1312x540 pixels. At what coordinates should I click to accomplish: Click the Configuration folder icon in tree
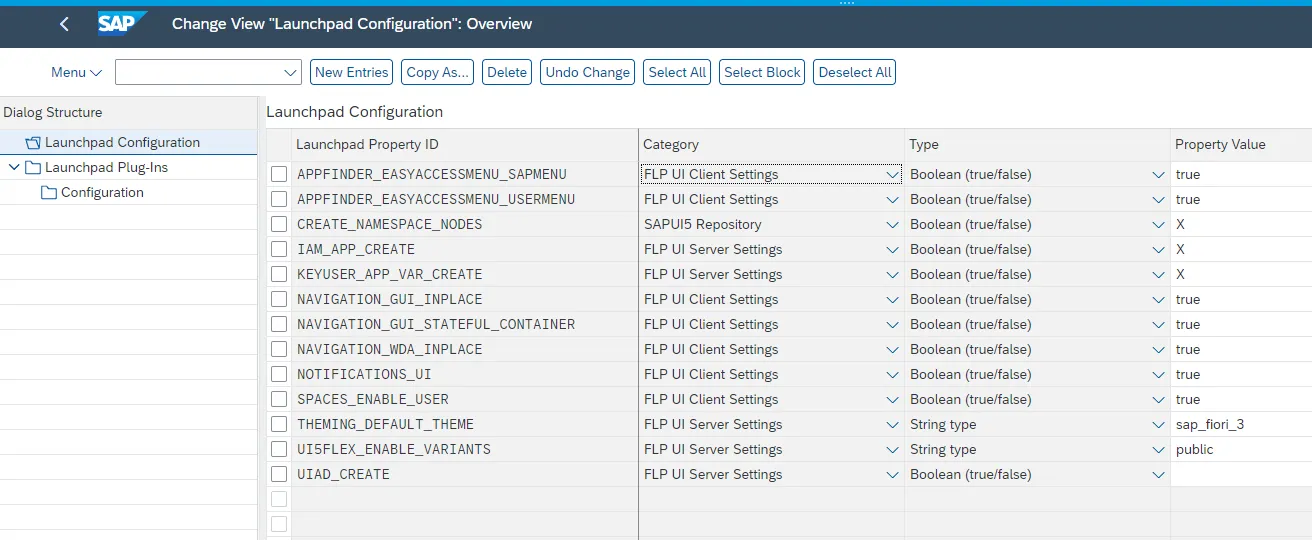click(x=49, y=193)
